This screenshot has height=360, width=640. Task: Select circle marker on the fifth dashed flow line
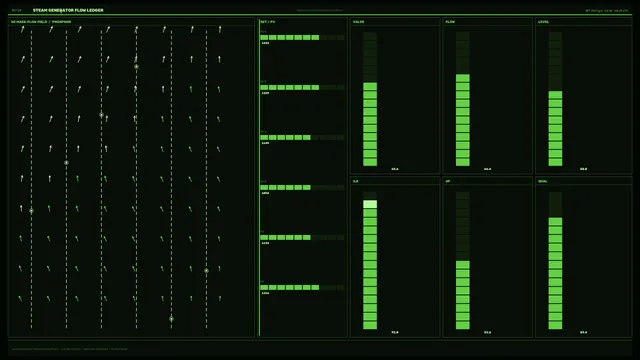coord(171,319)
